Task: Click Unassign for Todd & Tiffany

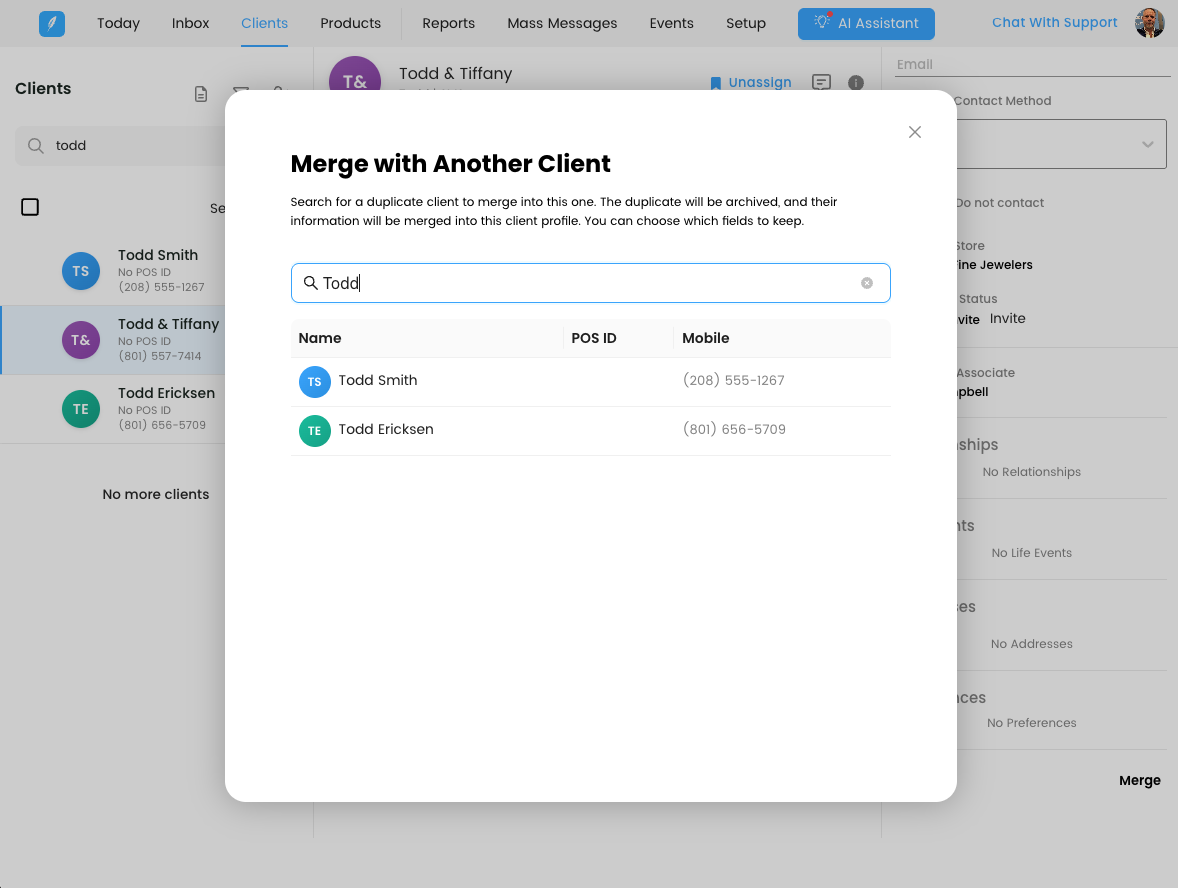Action: click(760, 82)
